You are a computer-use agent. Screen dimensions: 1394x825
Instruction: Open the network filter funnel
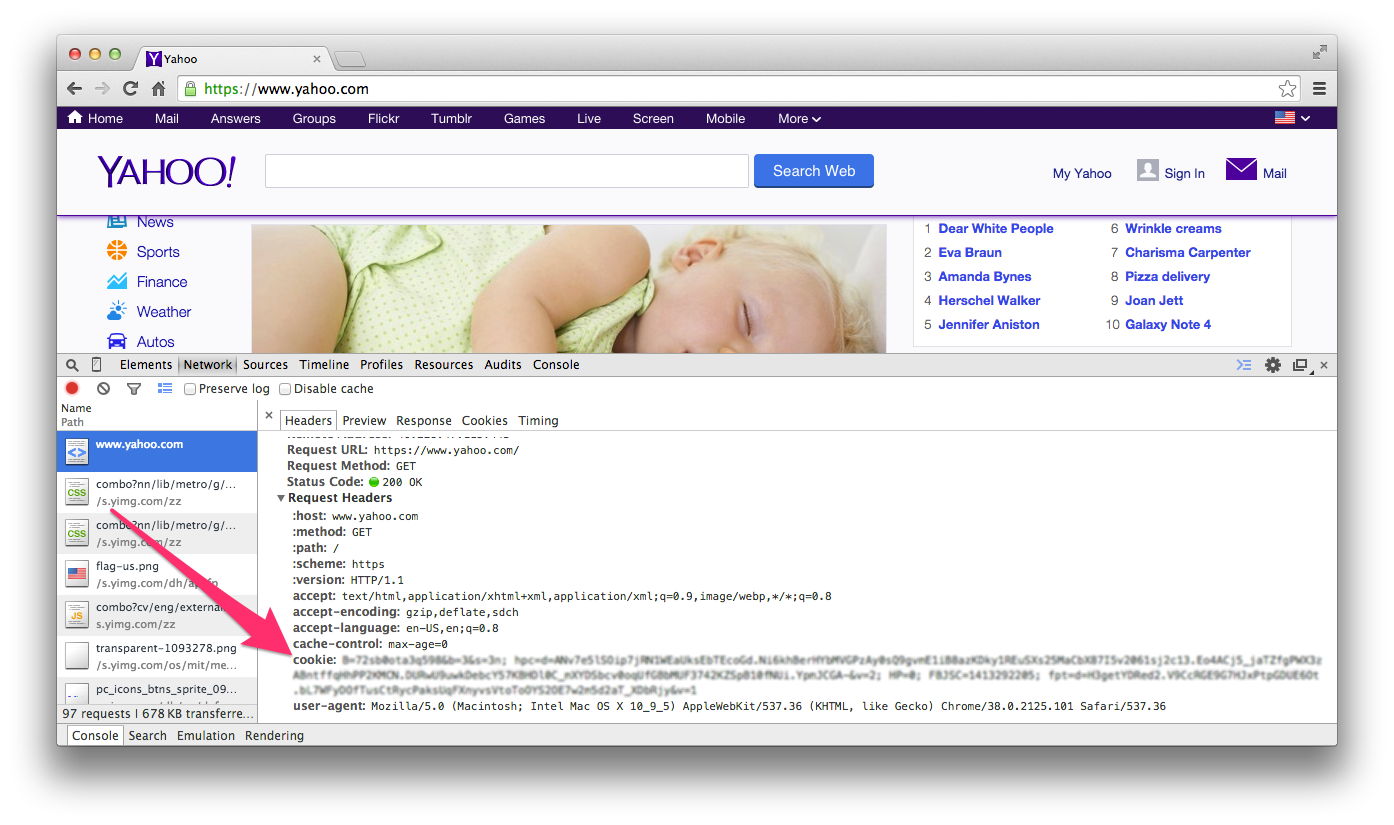point(134,389)
